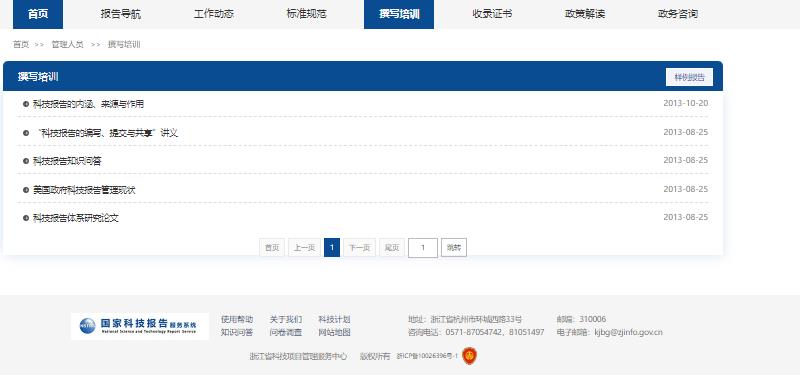Open article 科技报告的内涵、来源与作用
The width and height of the screenshot is (800, 381).
(x=88, y=104)
